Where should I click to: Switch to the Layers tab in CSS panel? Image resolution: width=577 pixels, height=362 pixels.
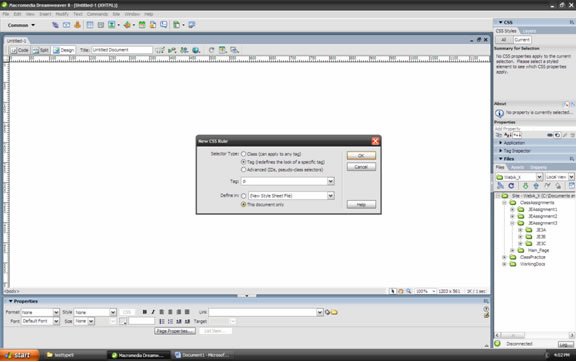tap(529, 31)
